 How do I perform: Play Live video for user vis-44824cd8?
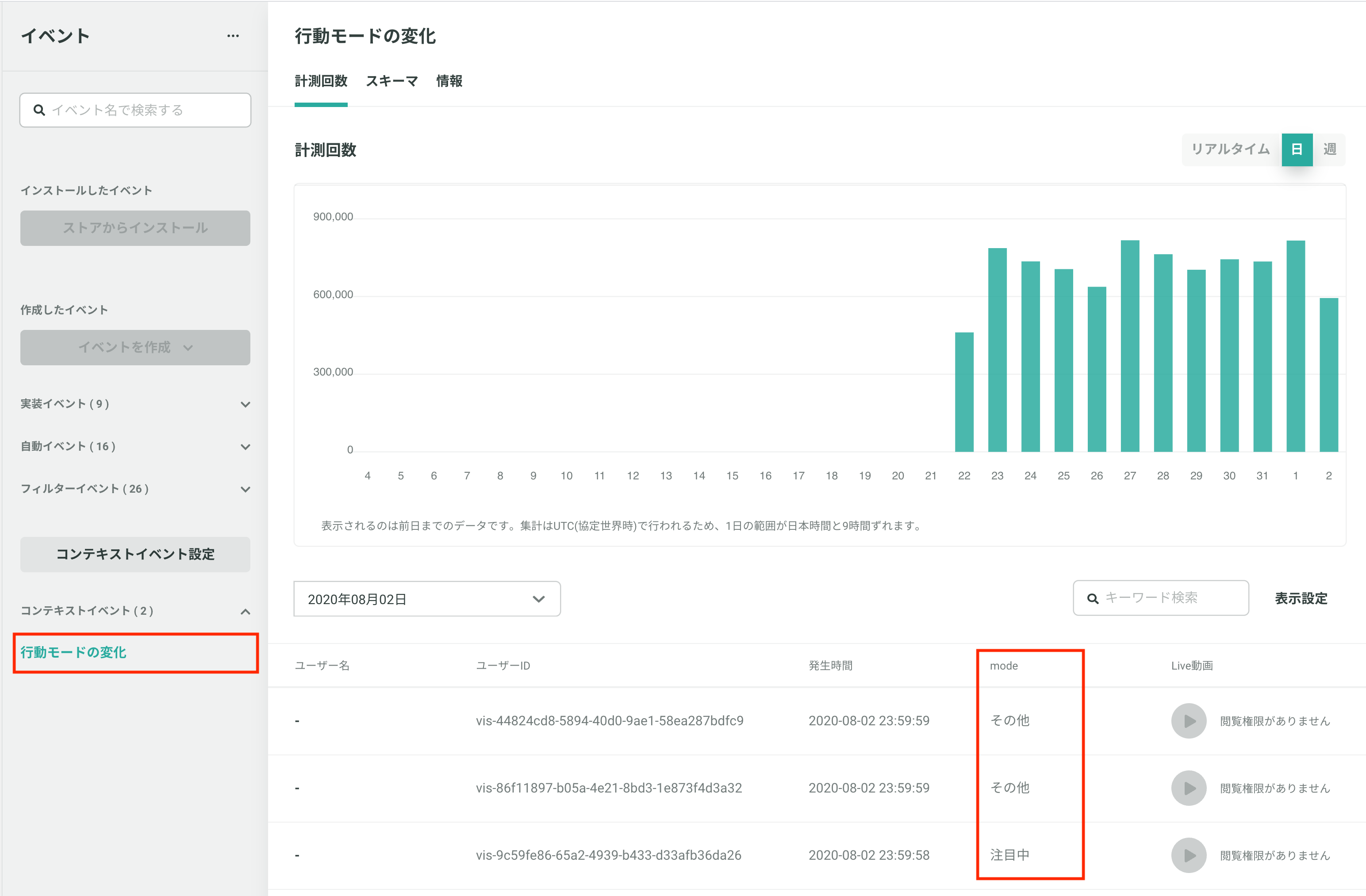tap(1189, 721)
